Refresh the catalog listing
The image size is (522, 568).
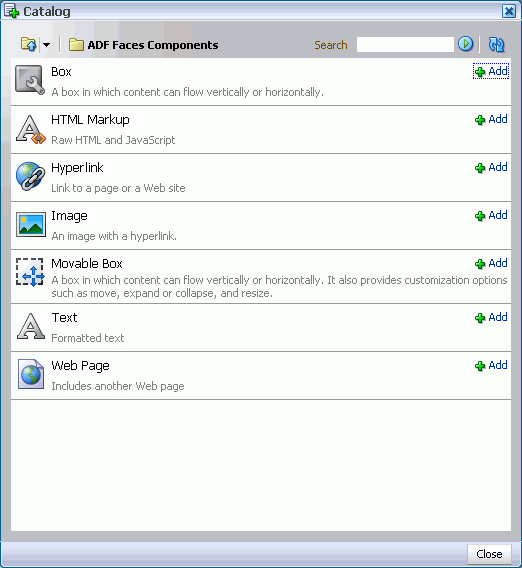coord(496,45)
